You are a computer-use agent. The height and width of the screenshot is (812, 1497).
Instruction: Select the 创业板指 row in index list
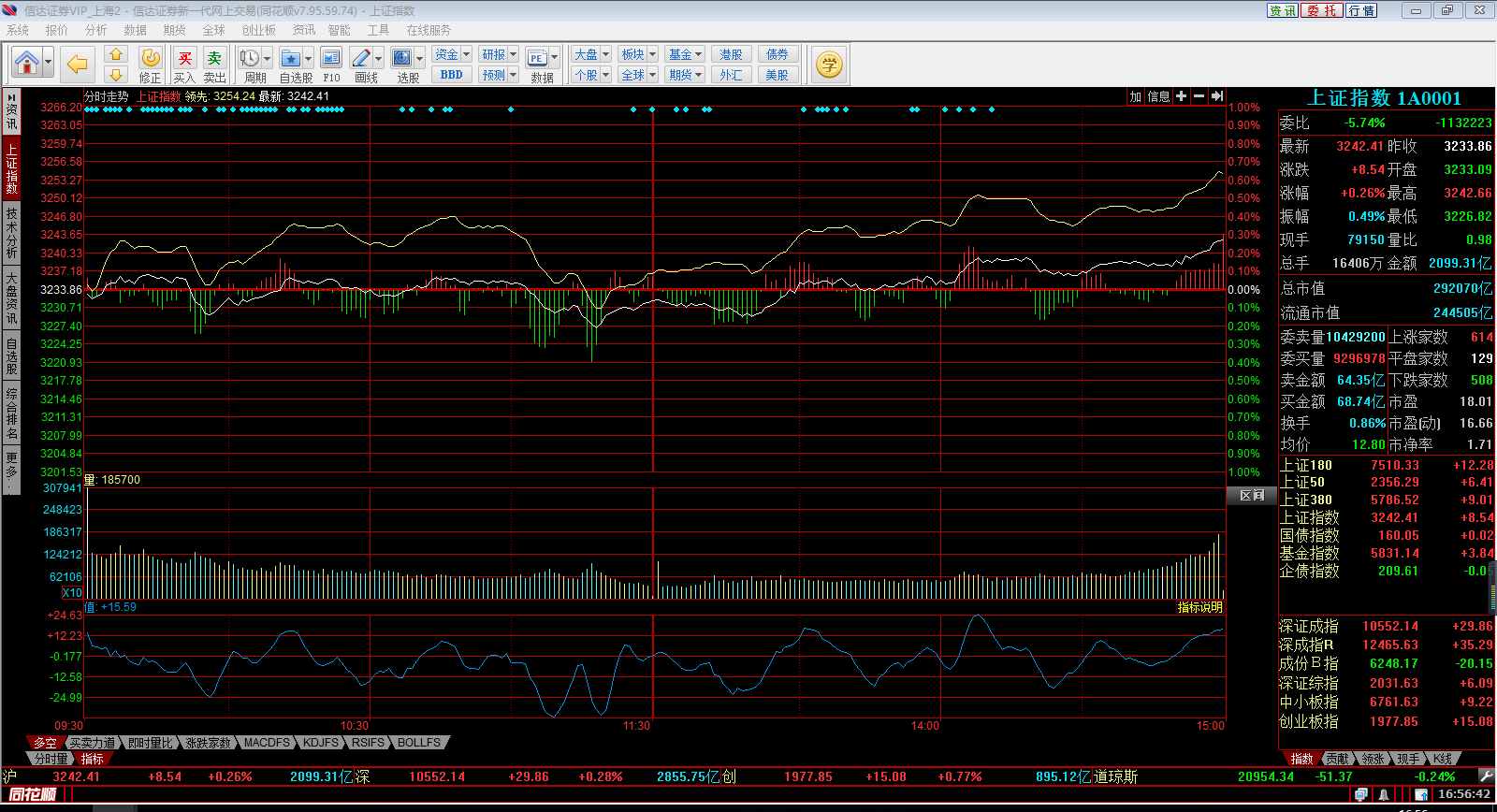[x=1386, y=721]
